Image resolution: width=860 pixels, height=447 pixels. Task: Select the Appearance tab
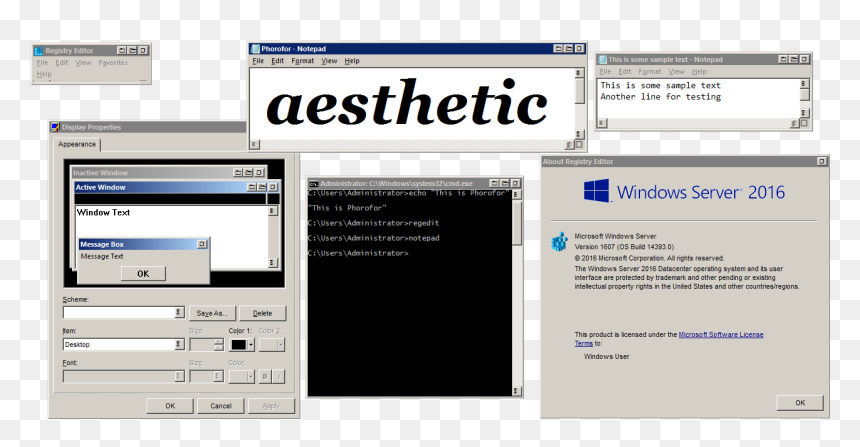[77, 144]
